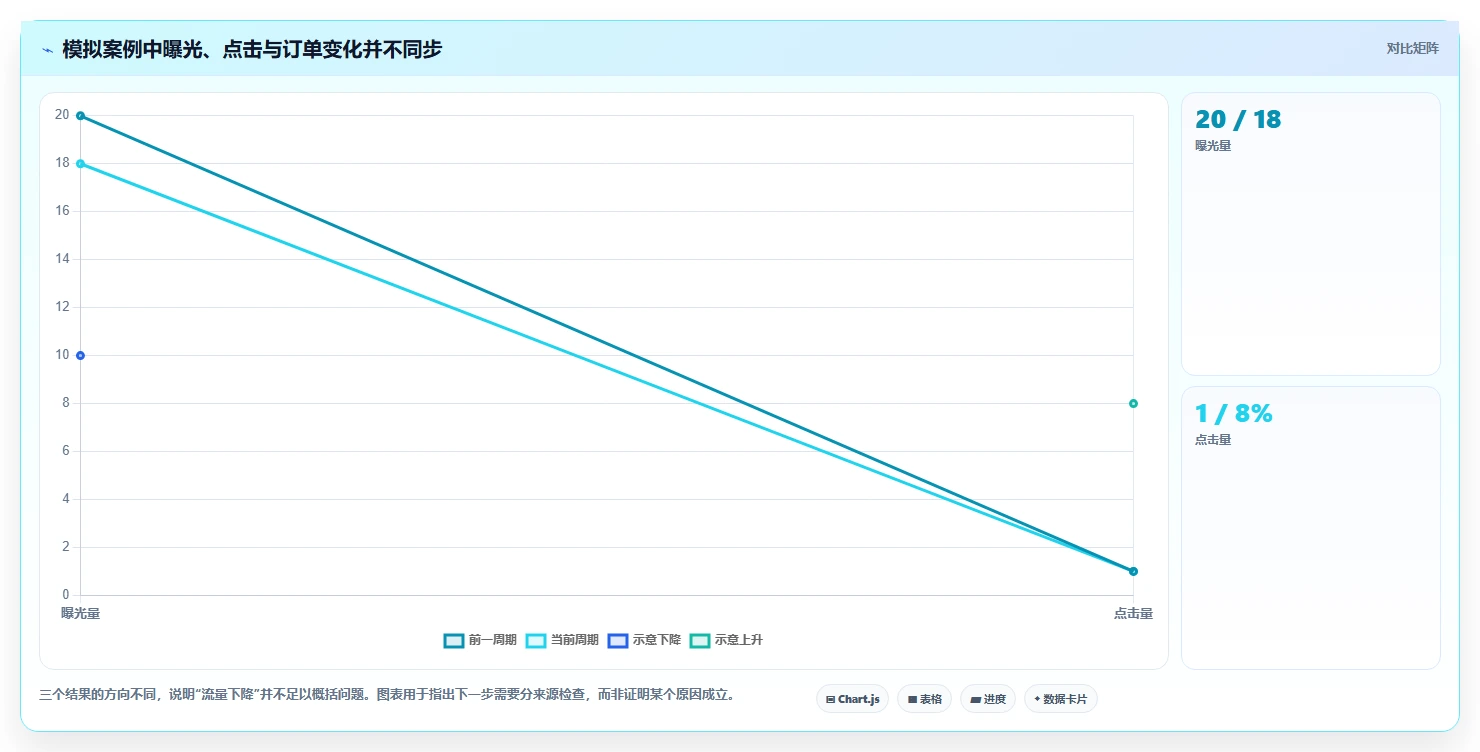Toggle the 示意上升 legend item
The image size is (1480, 752).
pyautogui.click(x=726, y=640)
